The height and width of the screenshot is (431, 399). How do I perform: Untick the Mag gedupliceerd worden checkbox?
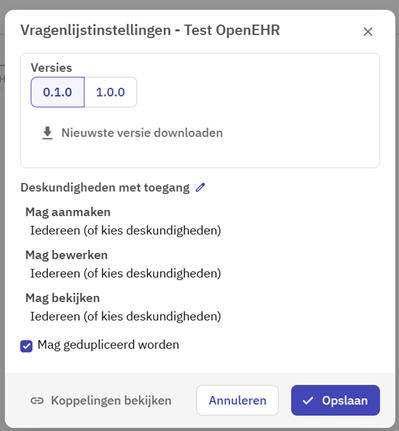click(x=26, y=346)
